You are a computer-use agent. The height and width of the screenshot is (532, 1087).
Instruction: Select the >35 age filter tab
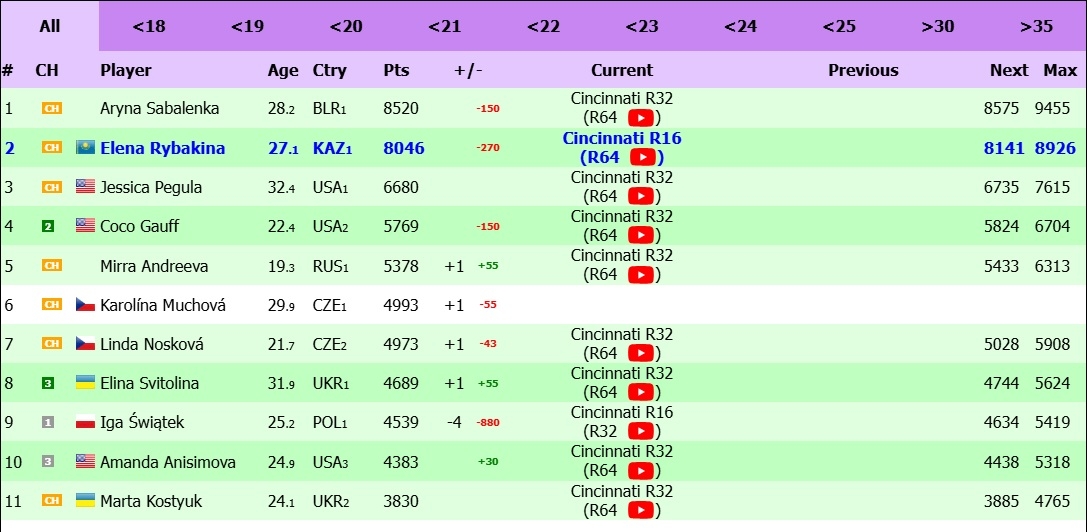1036,26
